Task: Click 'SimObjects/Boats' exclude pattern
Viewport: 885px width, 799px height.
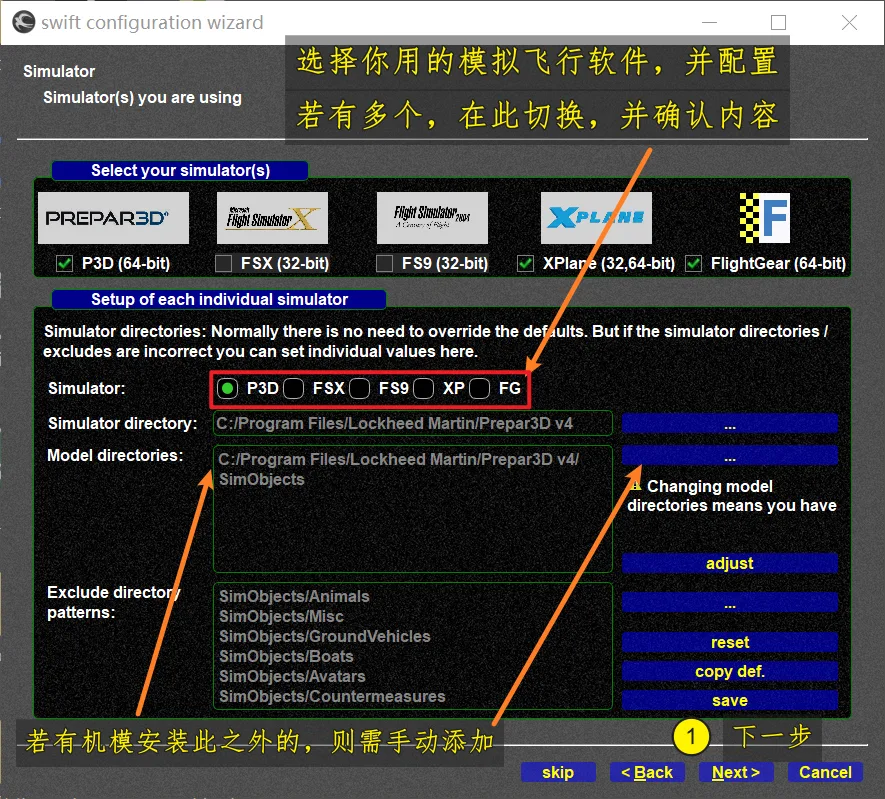Action: (286, 656)
